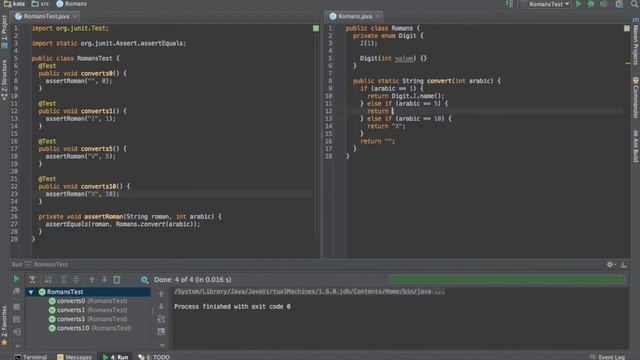This screenshot has width=640, height=360.
Task: Click the yellow warning stripe marker in Romans.java
Action: click(x=627, y=63)
